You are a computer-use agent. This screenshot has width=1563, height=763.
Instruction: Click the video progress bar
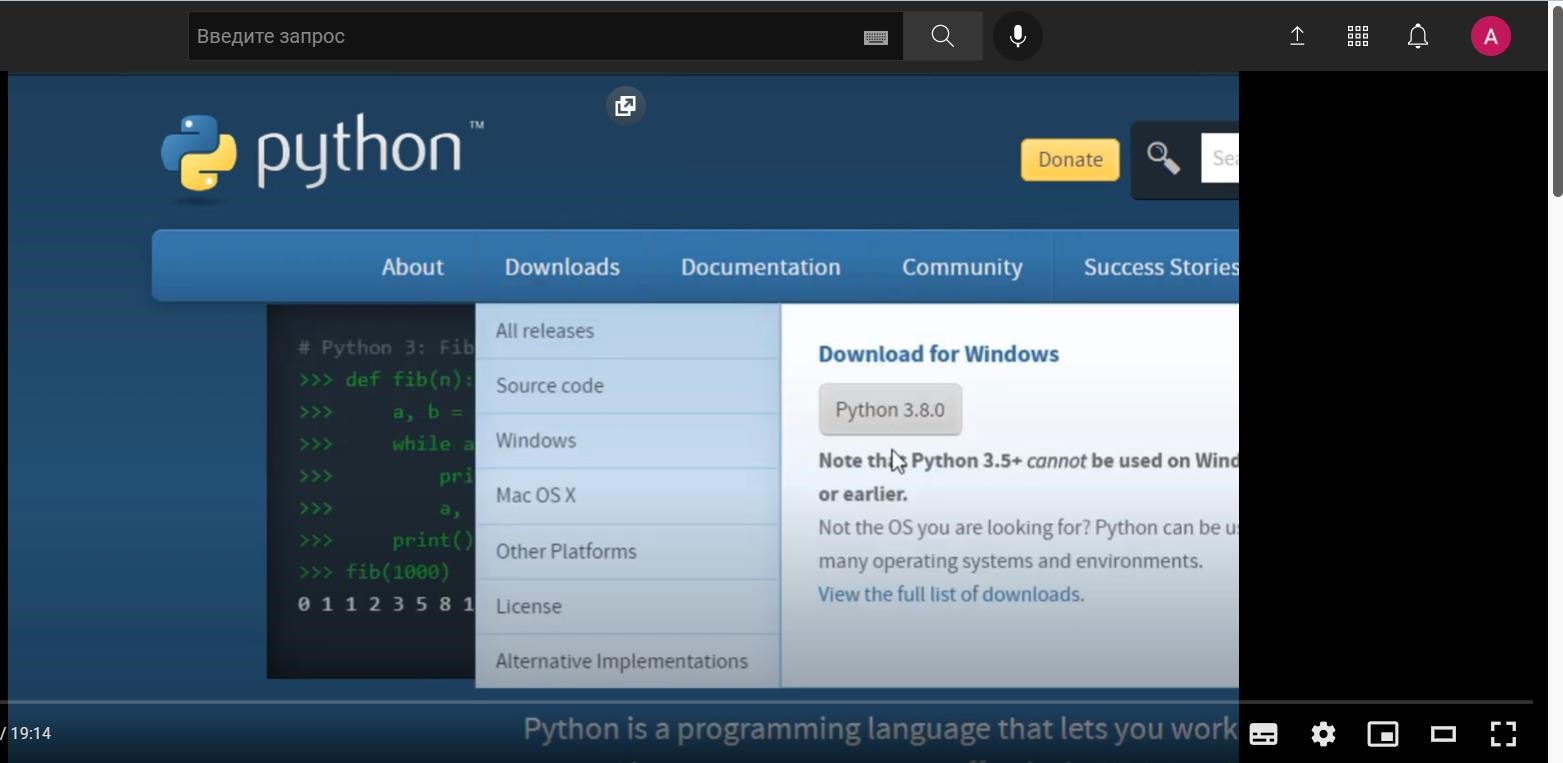(766, 702)
